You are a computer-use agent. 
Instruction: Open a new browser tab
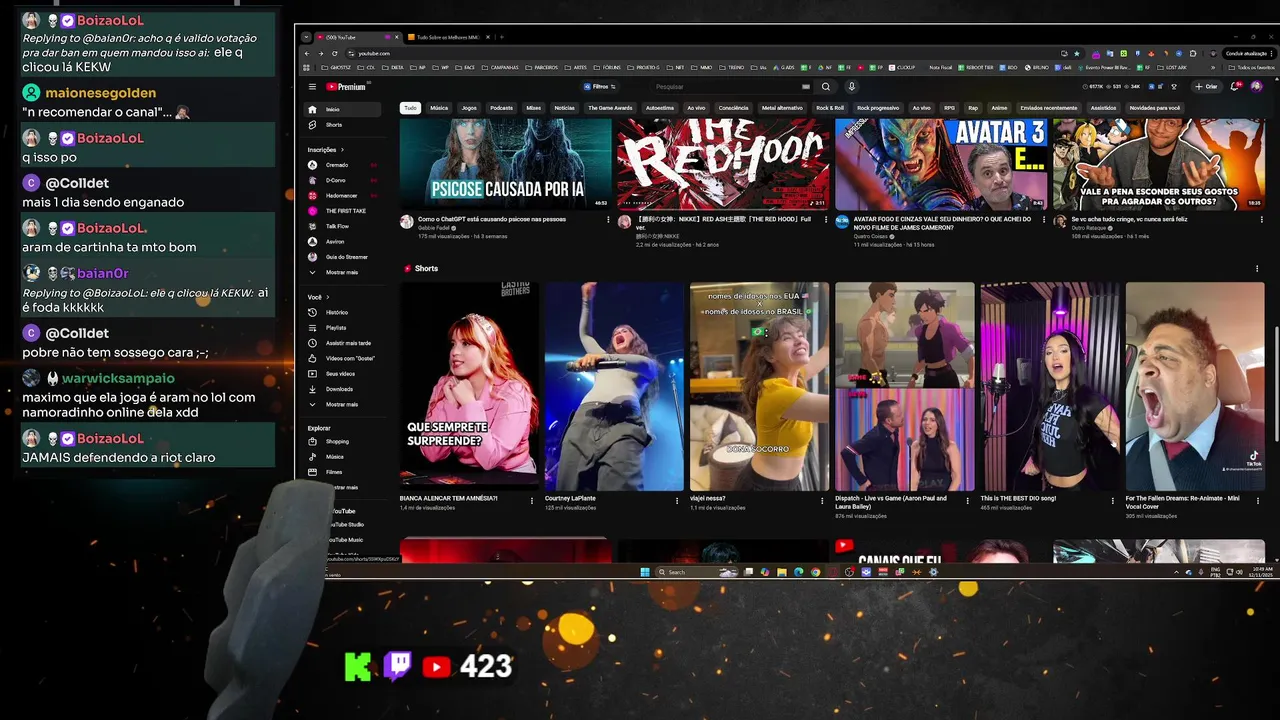pos(502,37)
